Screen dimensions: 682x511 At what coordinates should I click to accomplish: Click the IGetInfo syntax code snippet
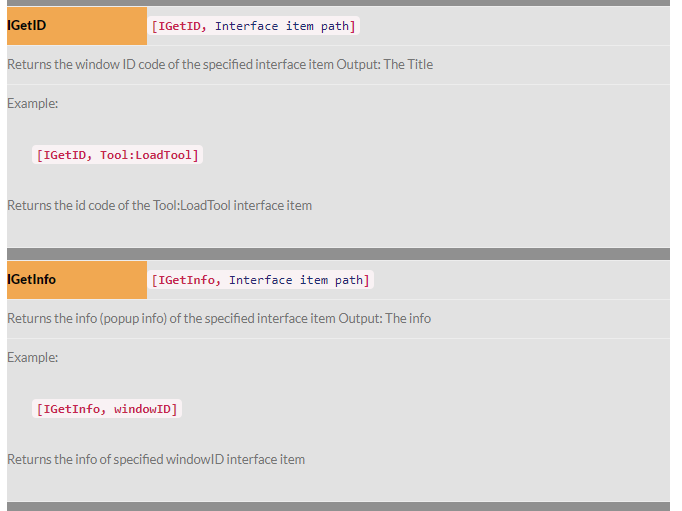(261, 280)
